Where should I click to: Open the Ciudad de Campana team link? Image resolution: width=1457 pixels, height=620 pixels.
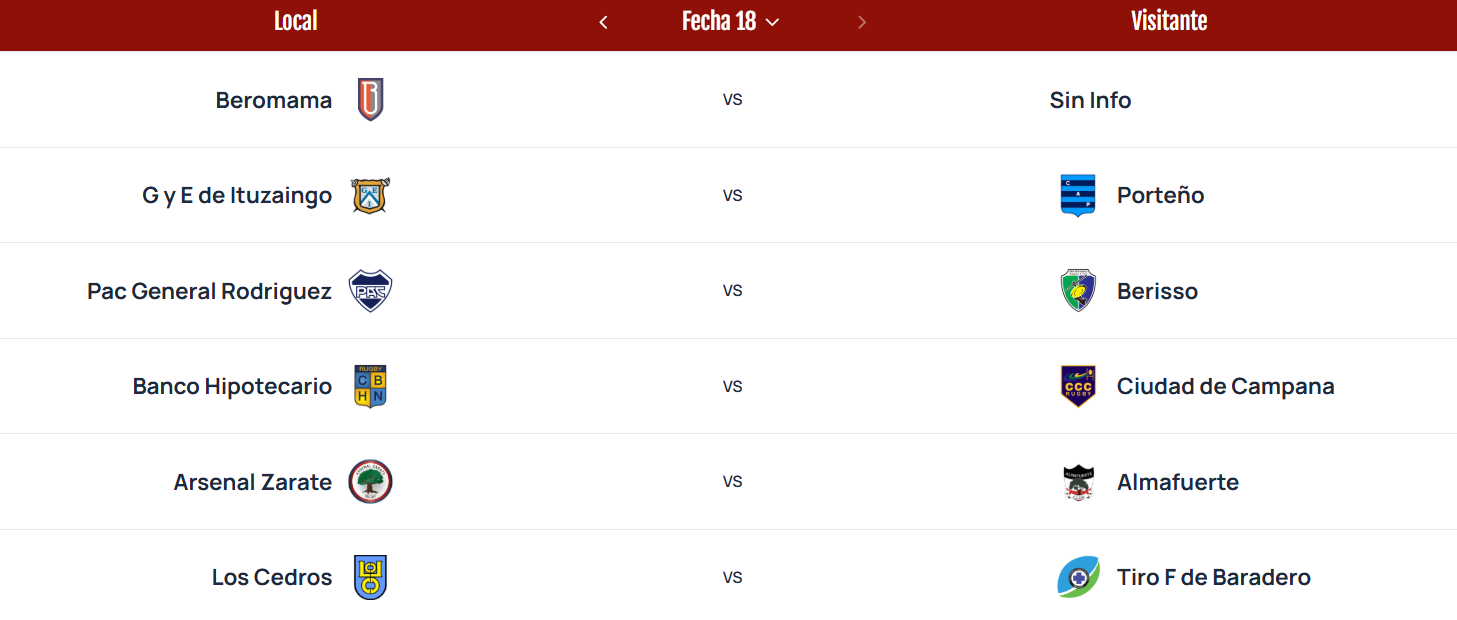tap(1225, 386)
